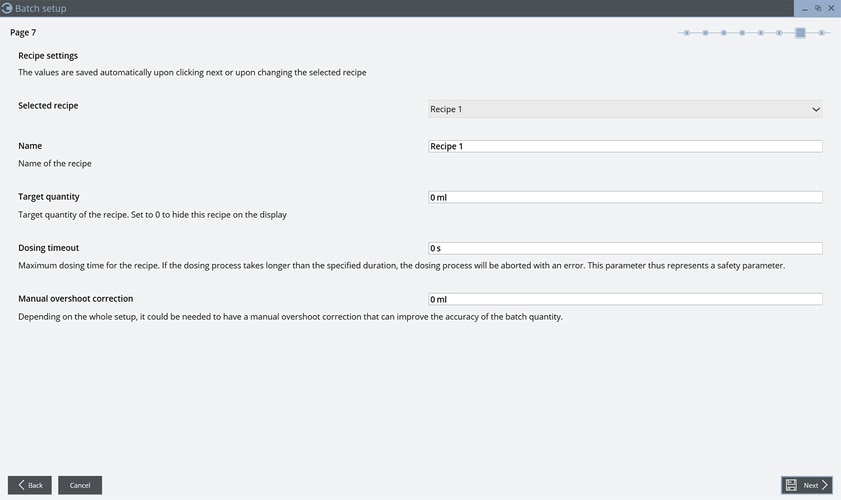The height and width of the screenshot is (500, 841).
Task: Jump to page 2 in the step indicator
Action: (705, 33)
